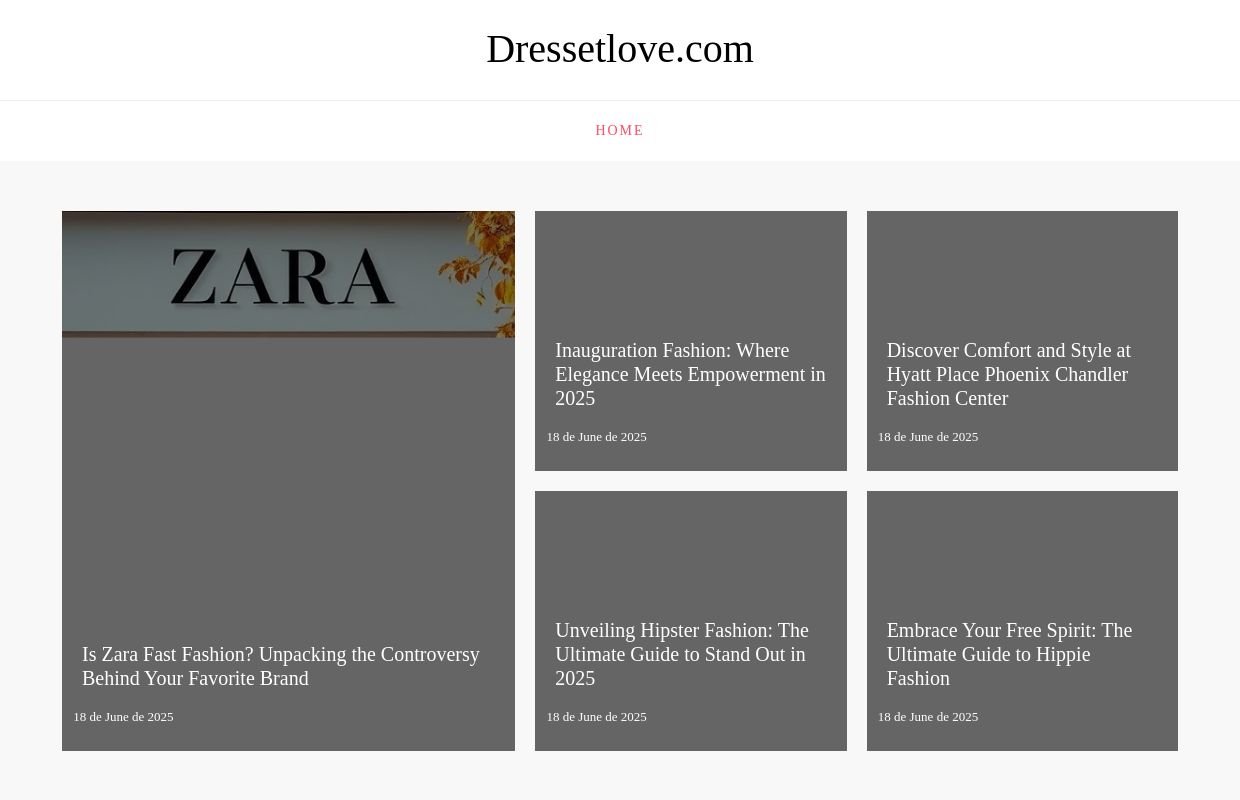Click the date under the Zara article

(123, 717)
